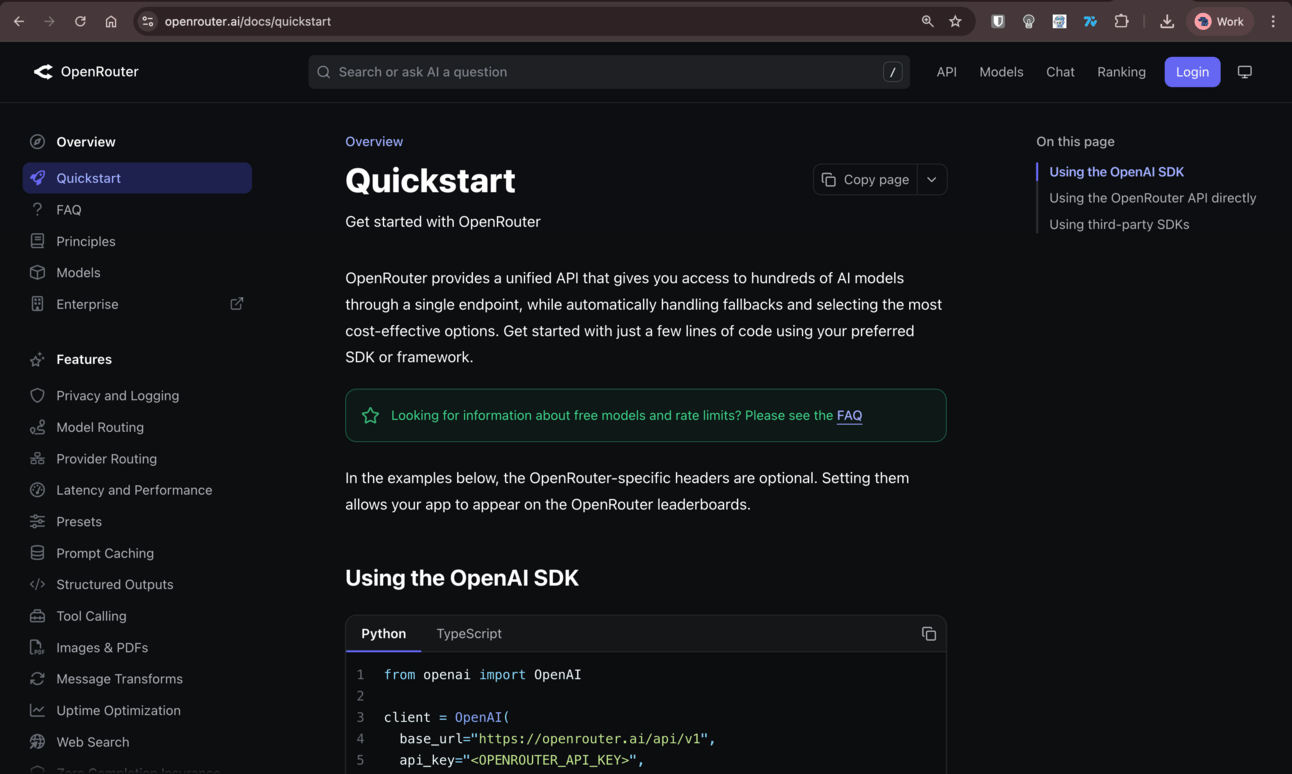Click the OpenRouter logo icon
This screenshot has height=774, width=1292.
pyautogui.click(x=43, y=72)
